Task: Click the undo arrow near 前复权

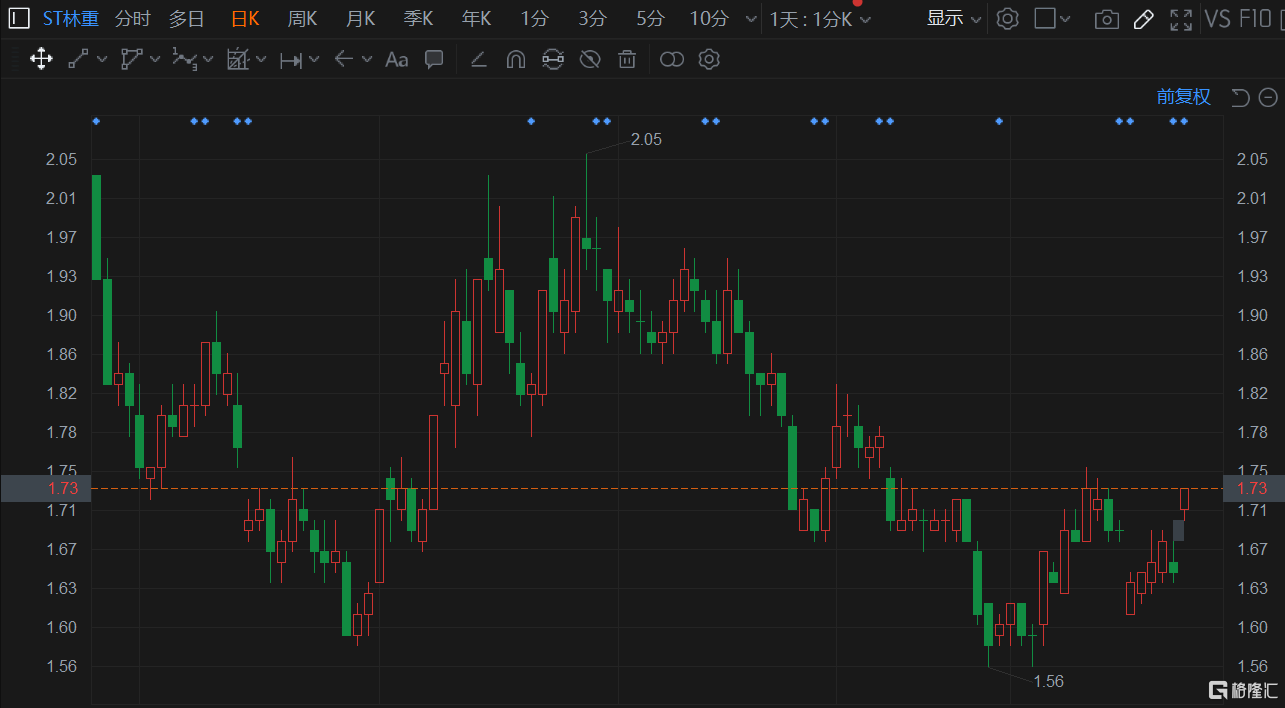Action: click(x=1241, y=97)
